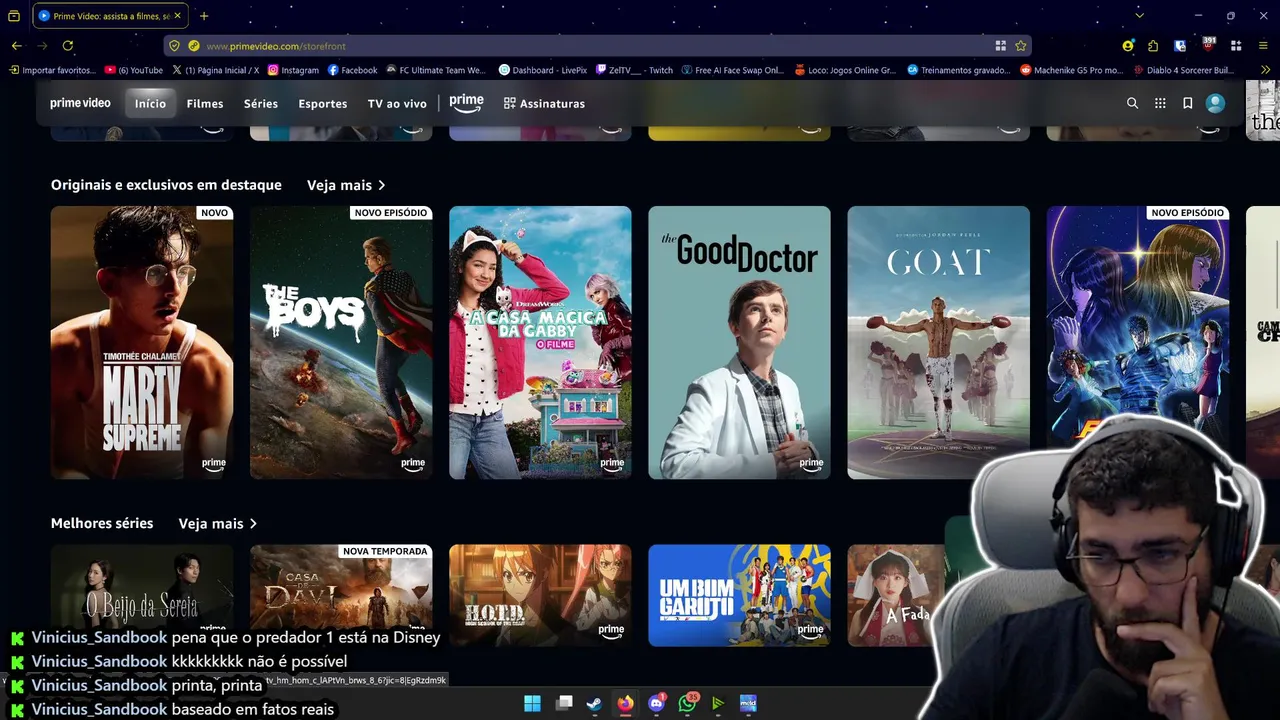Image resolution: width=1280 pixels, height=720 pixels.
Task: Open the H.O.T.D. anime thumbnail
Action: pos(540,595)
